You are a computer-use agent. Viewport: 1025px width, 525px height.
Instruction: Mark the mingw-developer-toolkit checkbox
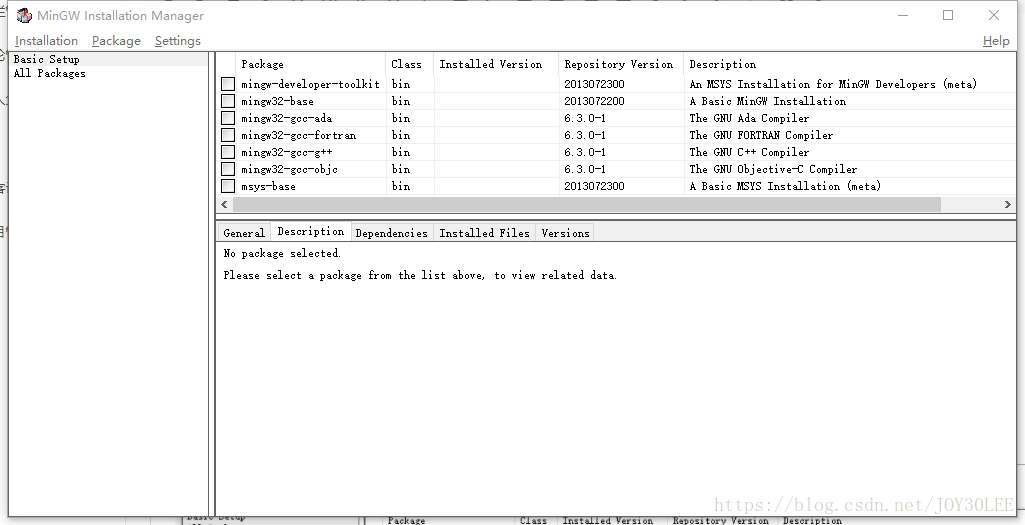[x=227, y=84]
